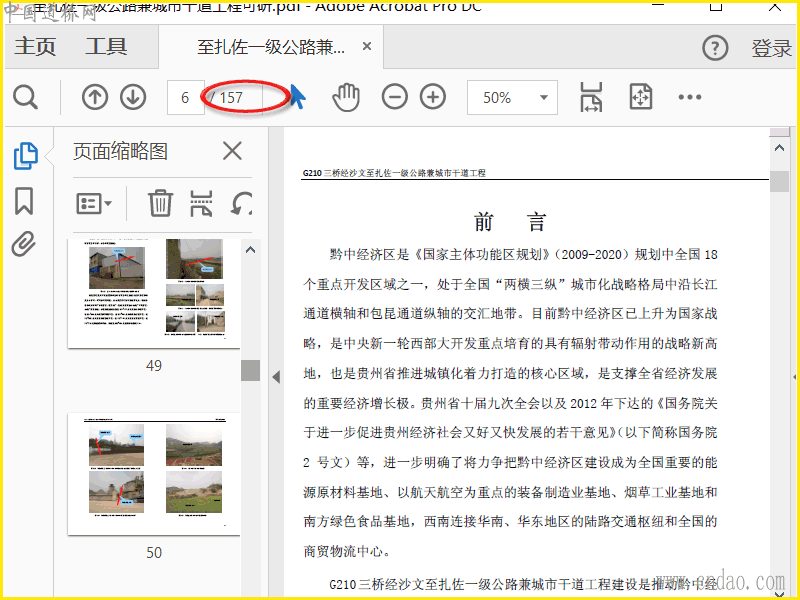
Task: Close the 页面缩略图 panel
Action: [232, 151]
